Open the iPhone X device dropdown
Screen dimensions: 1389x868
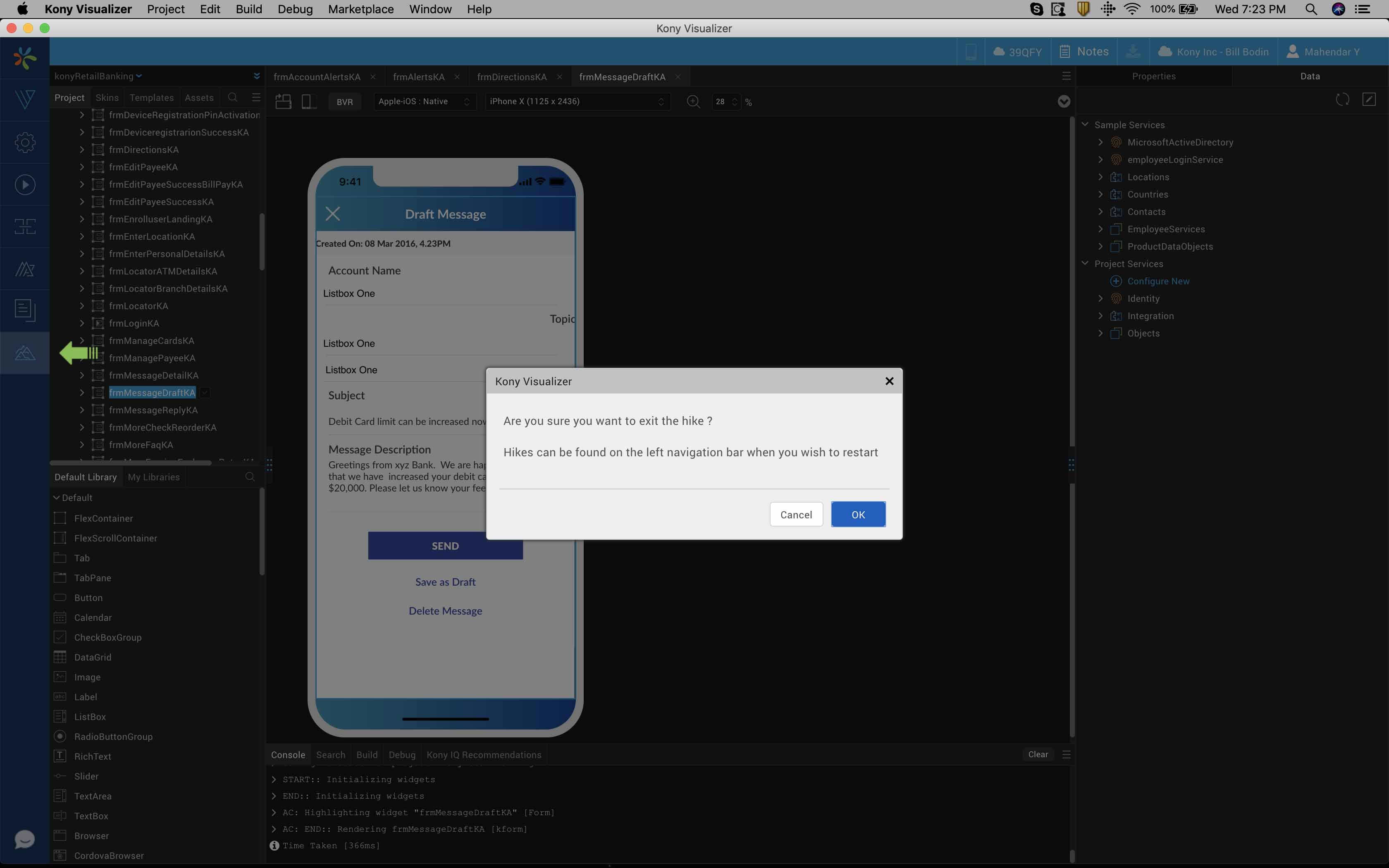(x=577, y=102)
